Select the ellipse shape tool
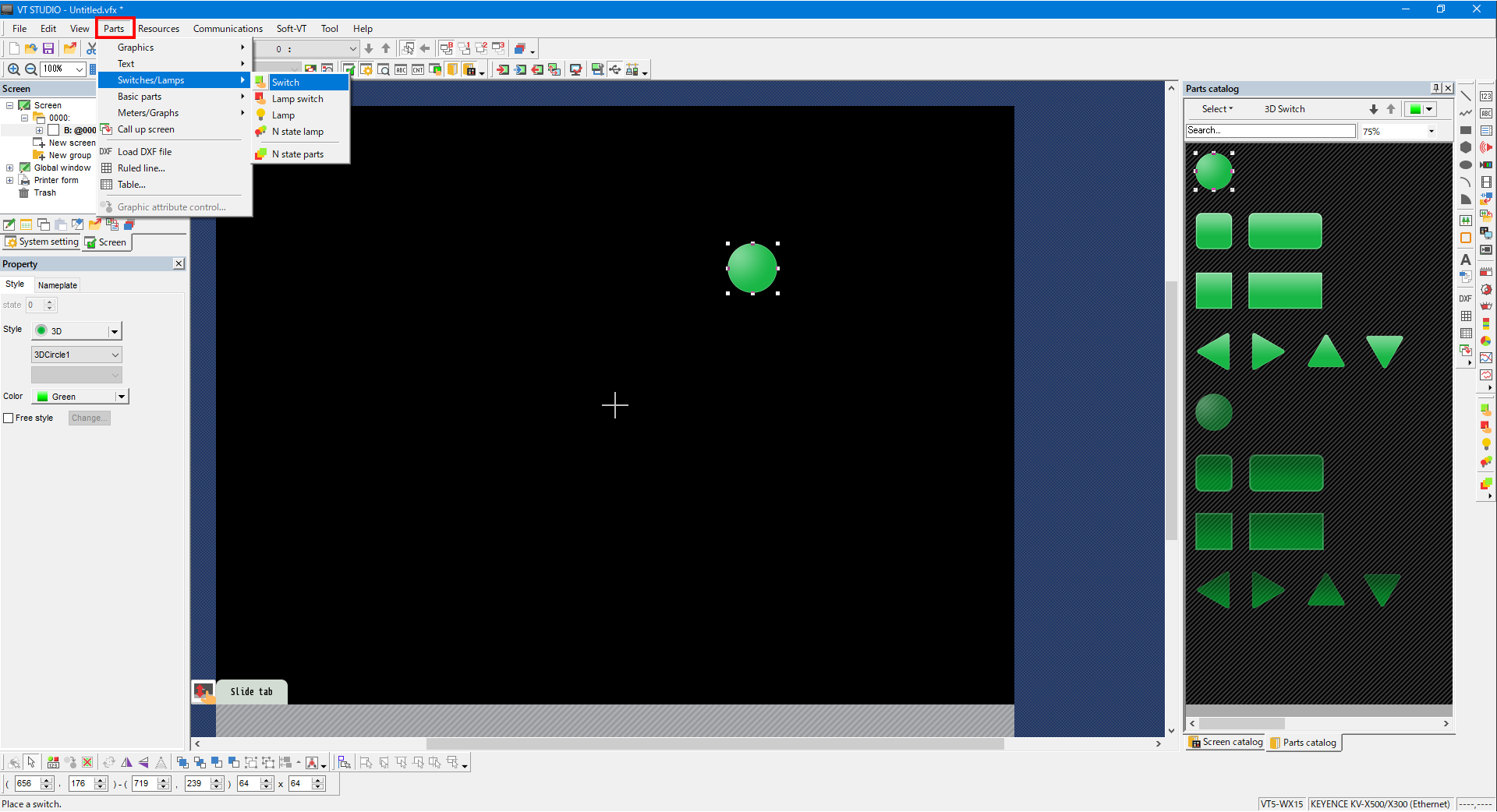Screen dimensions: 1497x812 coord(1466,164)
